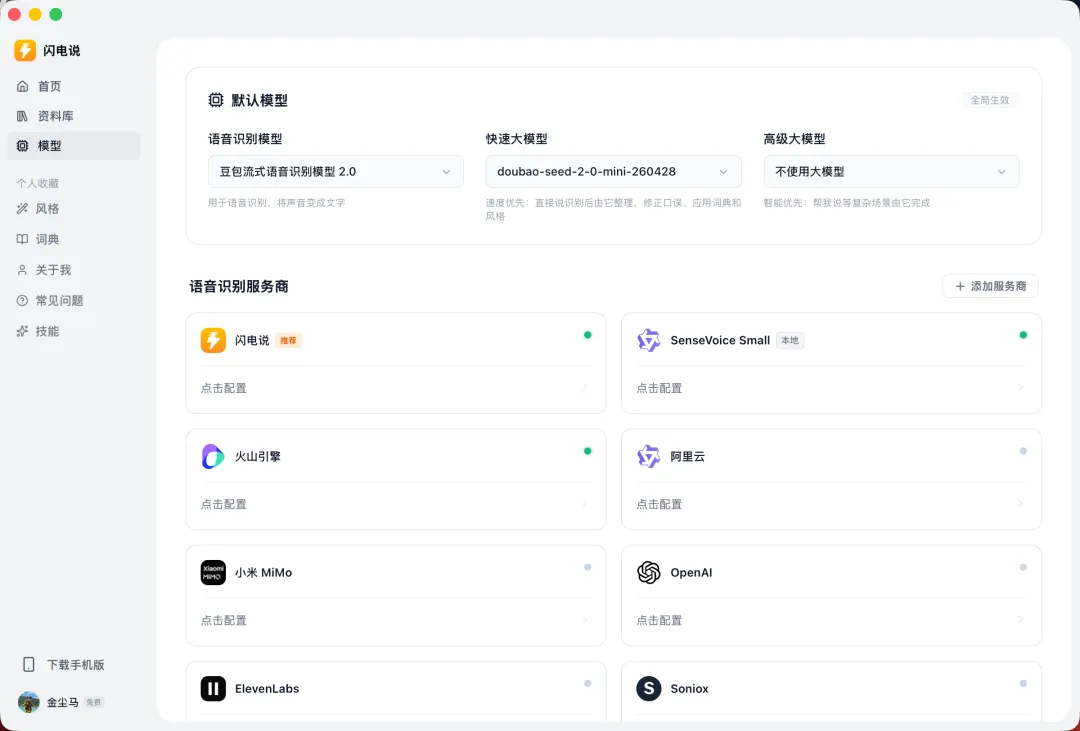
Task: Click gray status dot on OpenAI card
Action: (1023, 567)
